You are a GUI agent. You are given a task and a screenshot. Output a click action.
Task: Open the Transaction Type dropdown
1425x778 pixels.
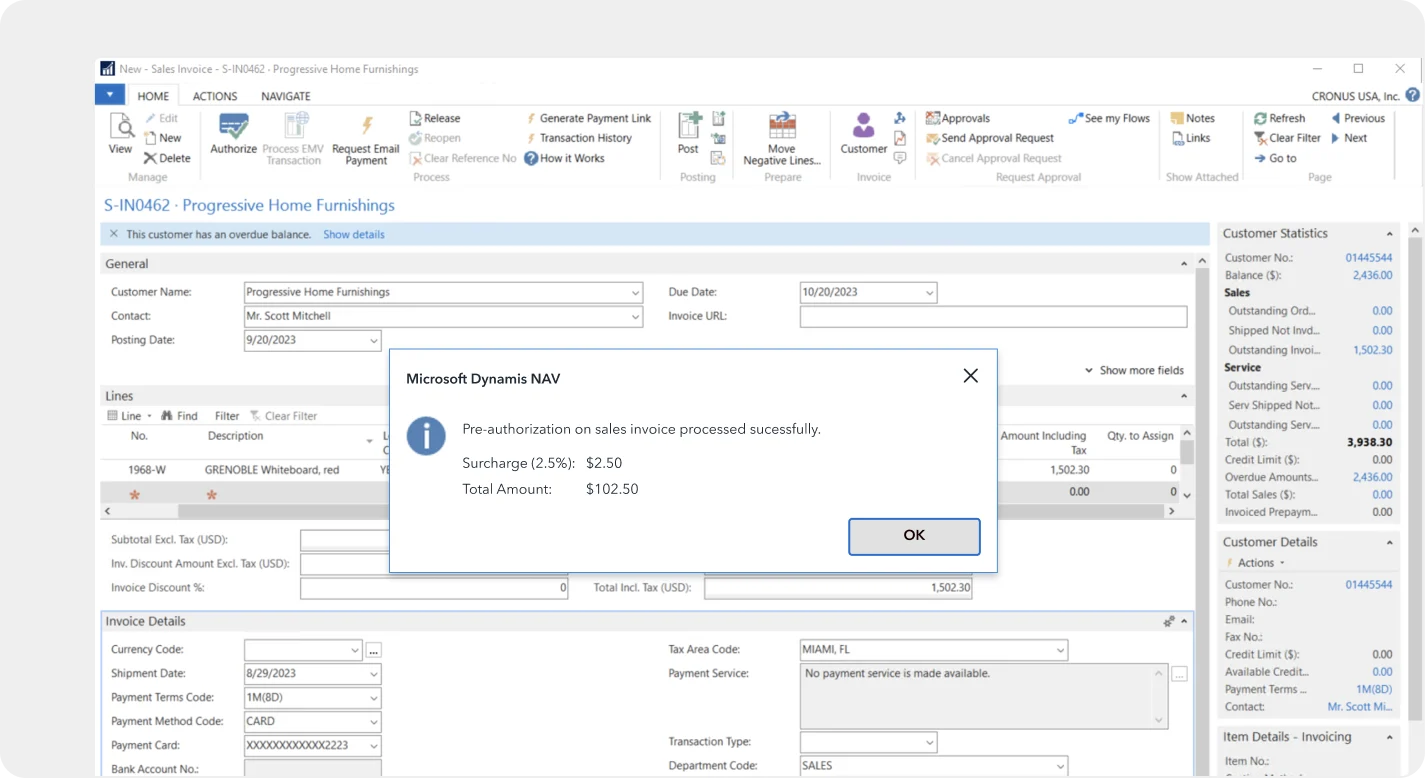930,743
